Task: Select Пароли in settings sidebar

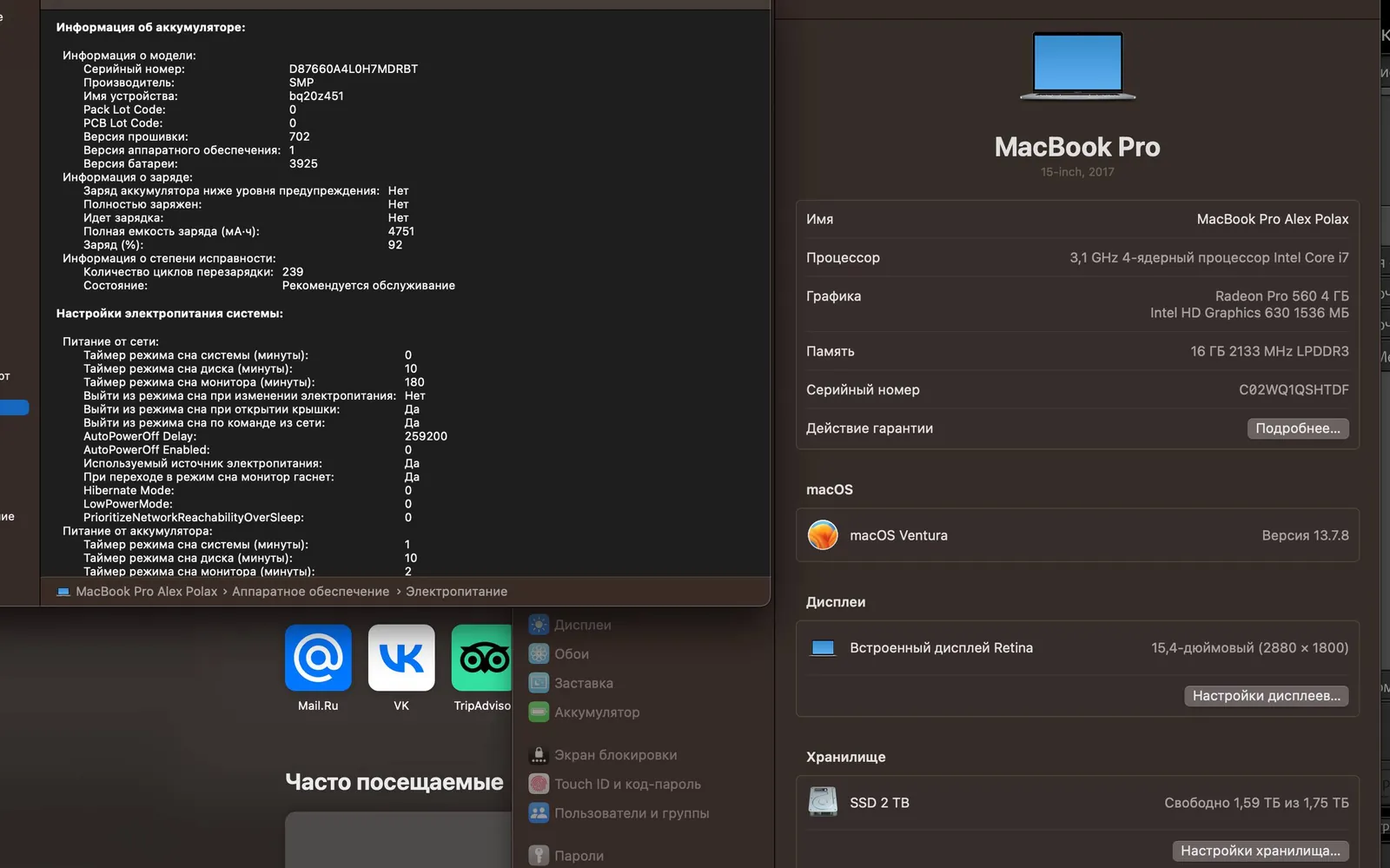Action: [x=579, y=855]
